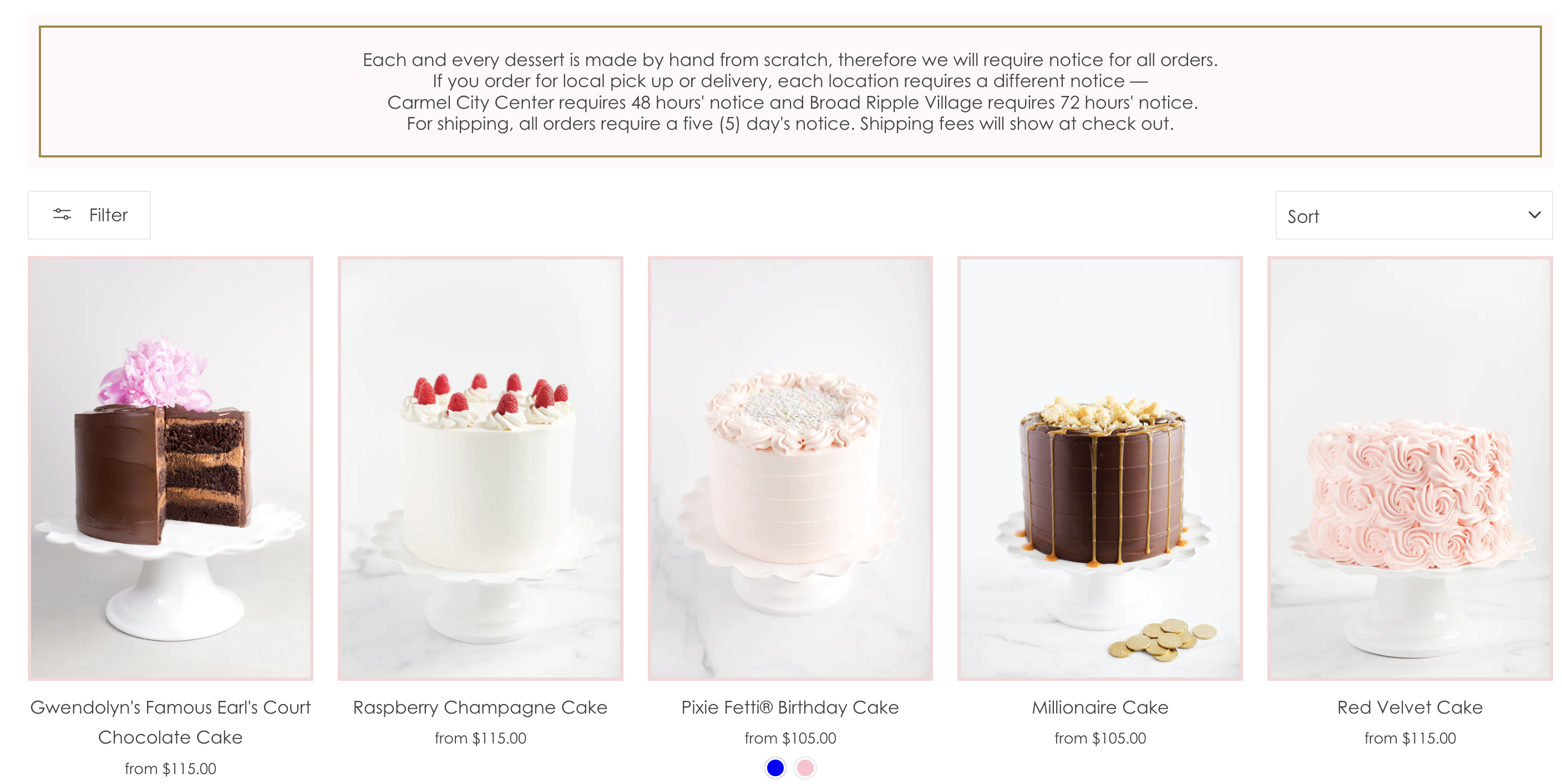Screen dimensions: 1562x784
Task: Open the Raspberry Champagne Cake photo
Action: pos(480,468)
